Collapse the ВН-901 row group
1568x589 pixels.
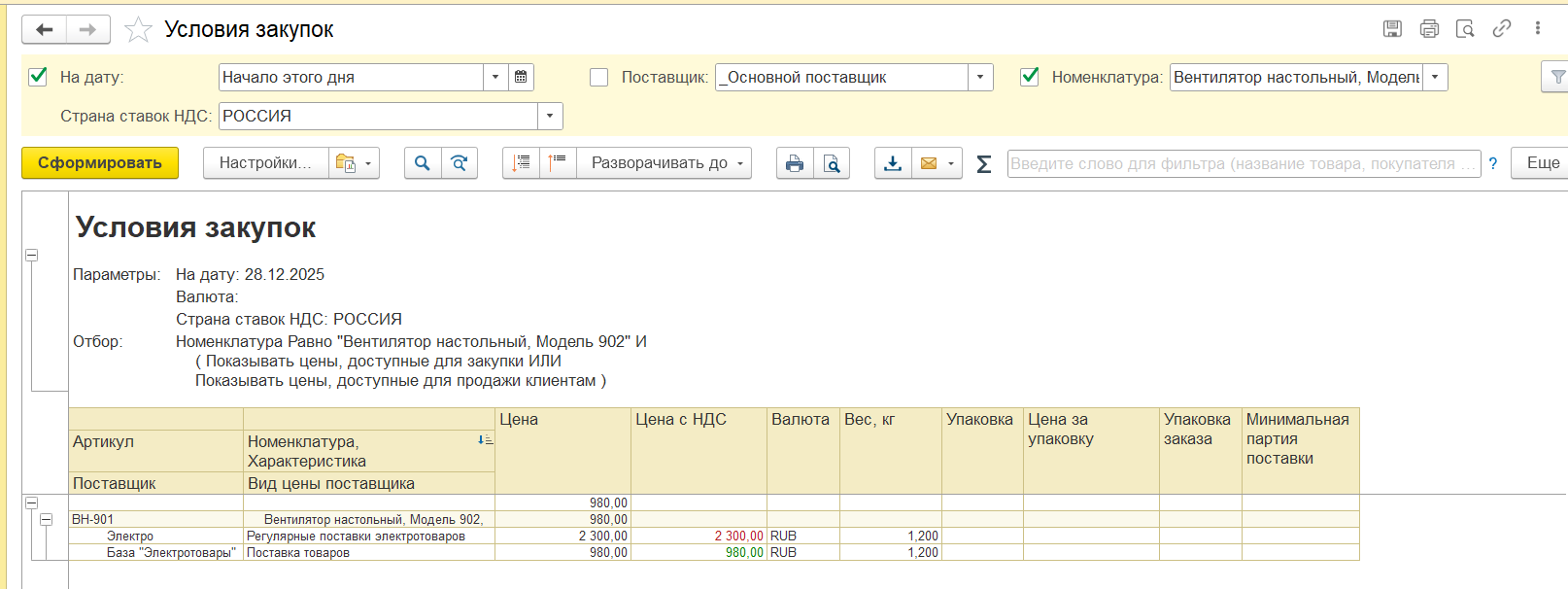(46, 520)
